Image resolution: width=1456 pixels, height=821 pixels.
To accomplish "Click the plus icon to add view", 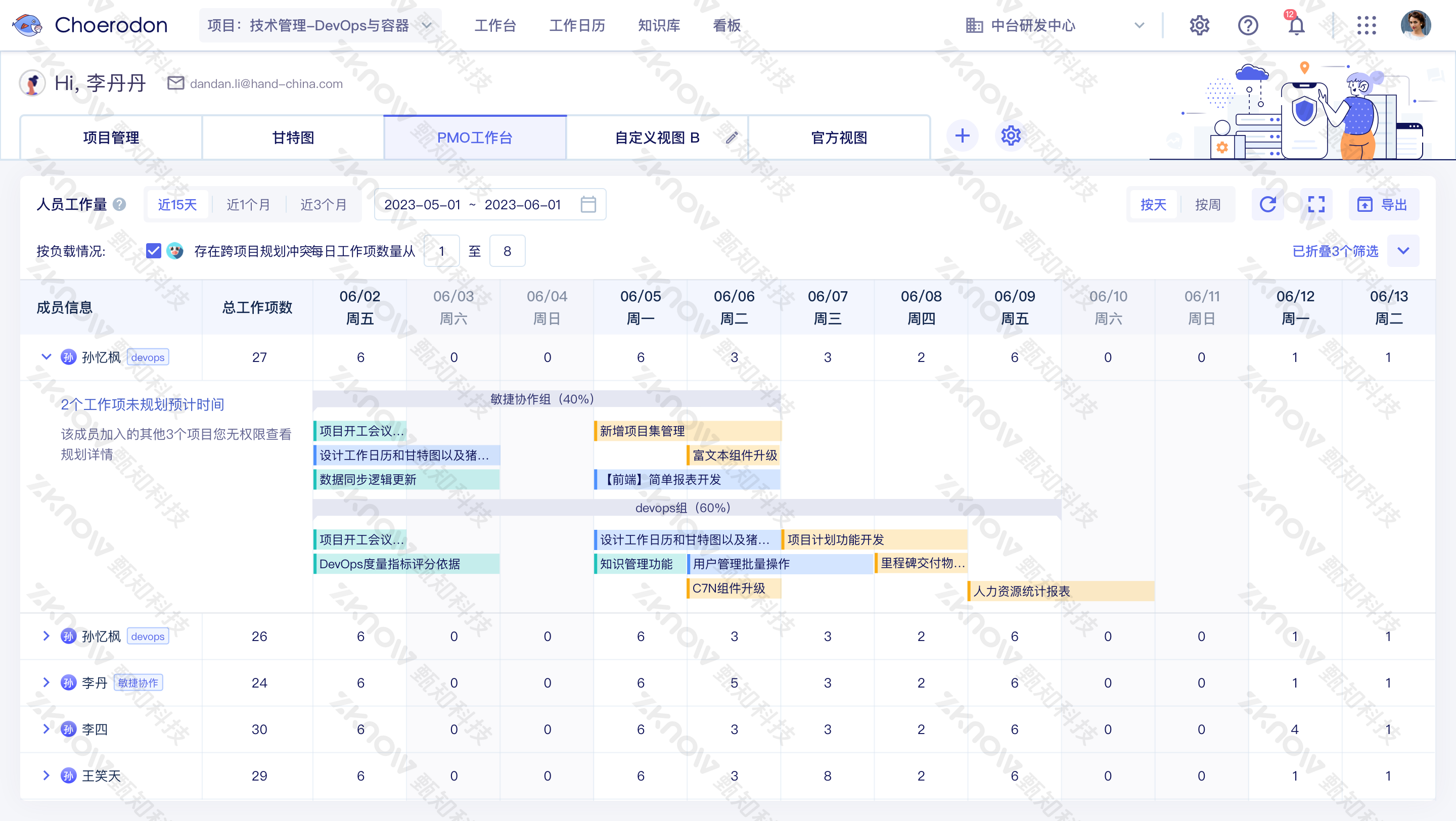I will coord(962,136).
